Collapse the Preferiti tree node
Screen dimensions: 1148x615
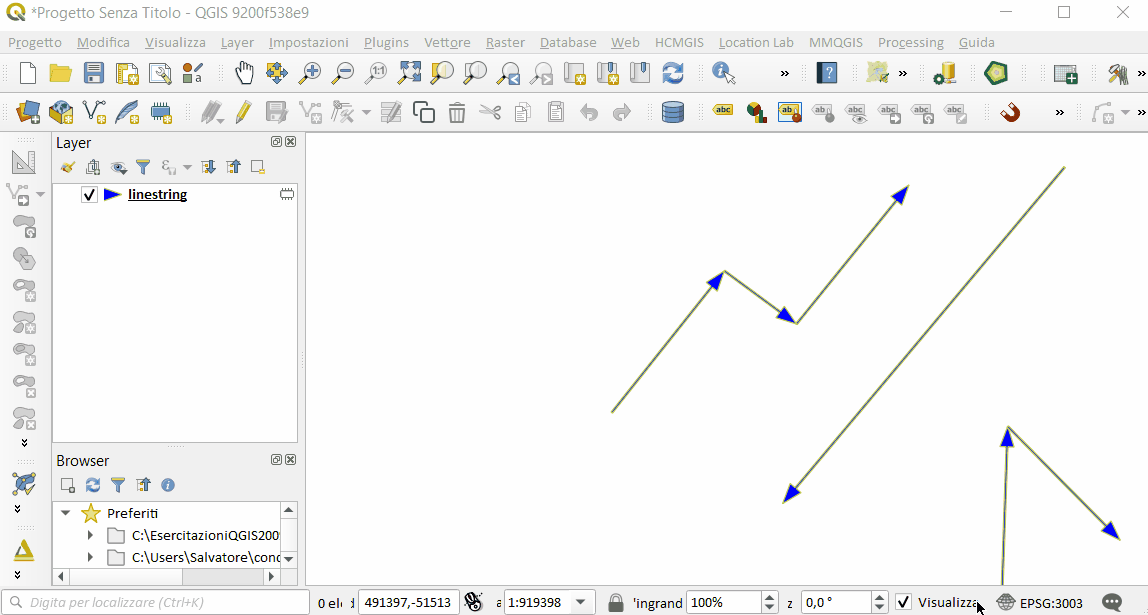[x=66, y=513]
